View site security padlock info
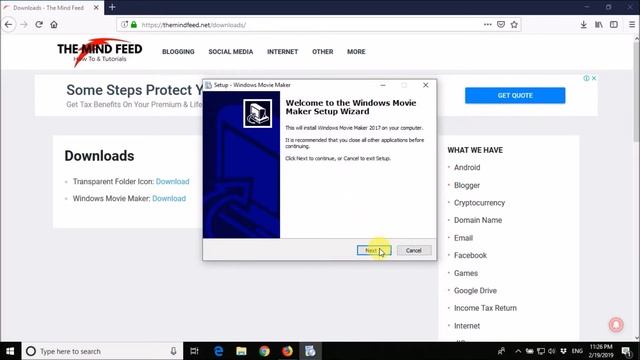The width and height of the screenshot is (640, 360). tap(134, 24)
